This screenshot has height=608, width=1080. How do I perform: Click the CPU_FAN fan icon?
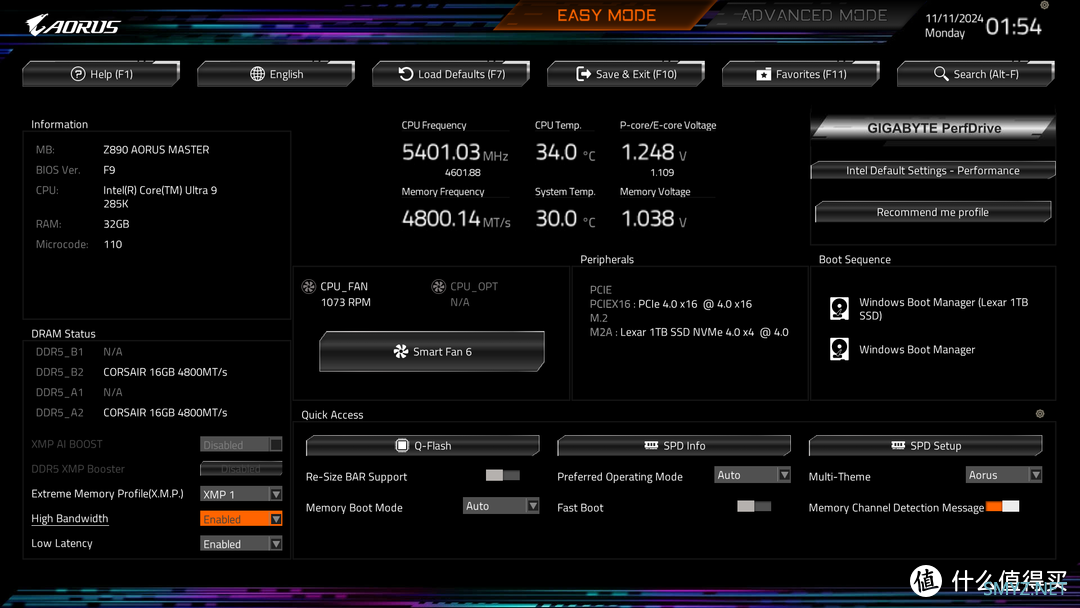pyautogui.click(x=309, y=286)
